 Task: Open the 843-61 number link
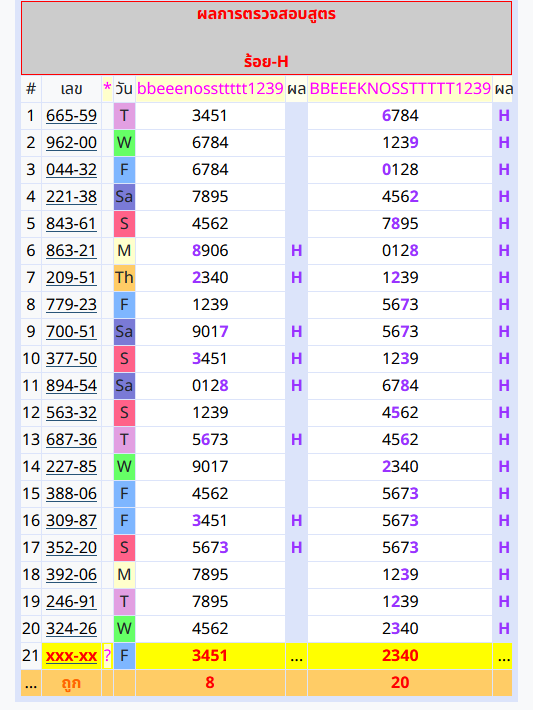pos(71,224)
